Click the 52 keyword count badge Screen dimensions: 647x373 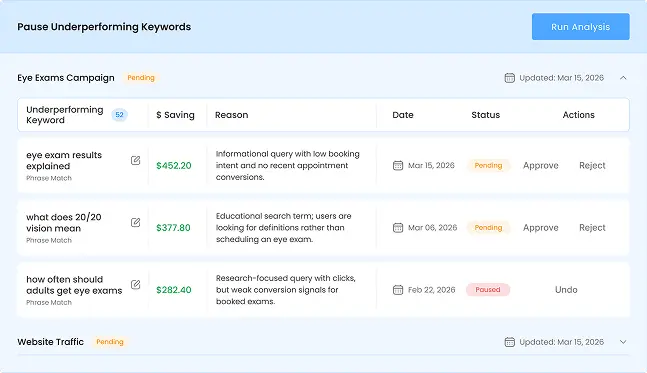pyautogui.click(x=119, y=115)
